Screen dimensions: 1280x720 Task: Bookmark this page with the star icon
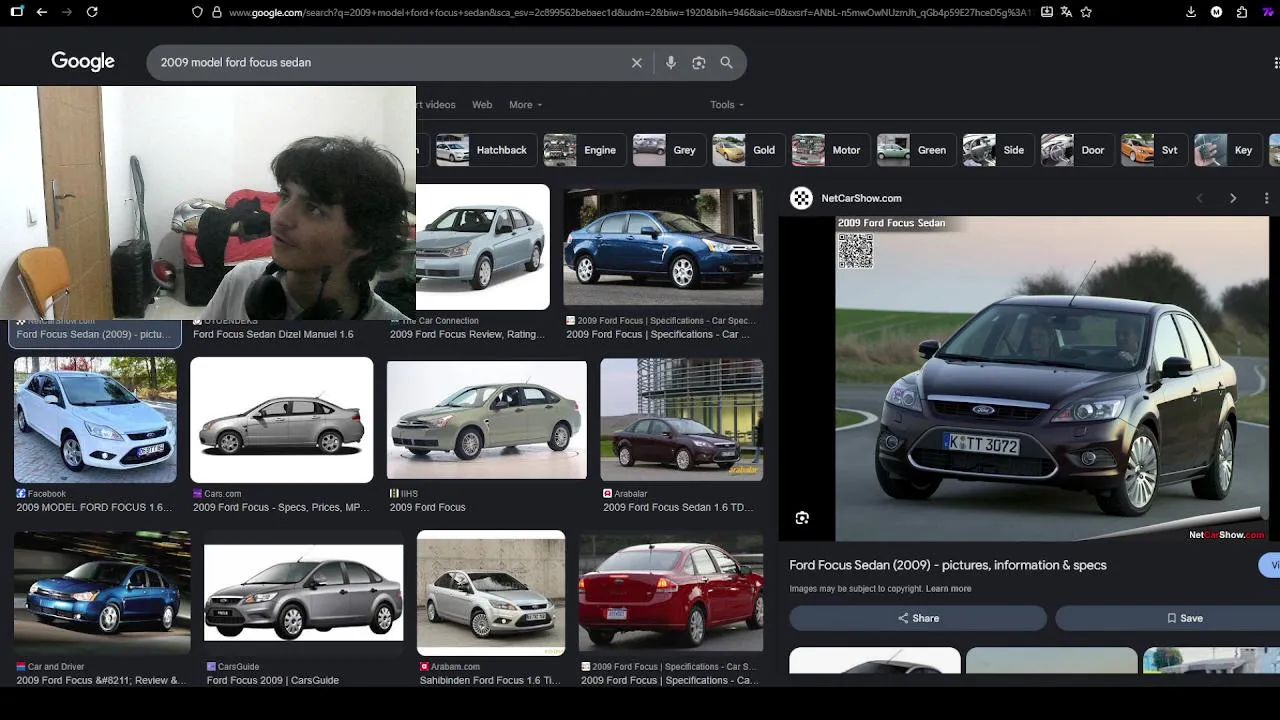[1086, 12]
